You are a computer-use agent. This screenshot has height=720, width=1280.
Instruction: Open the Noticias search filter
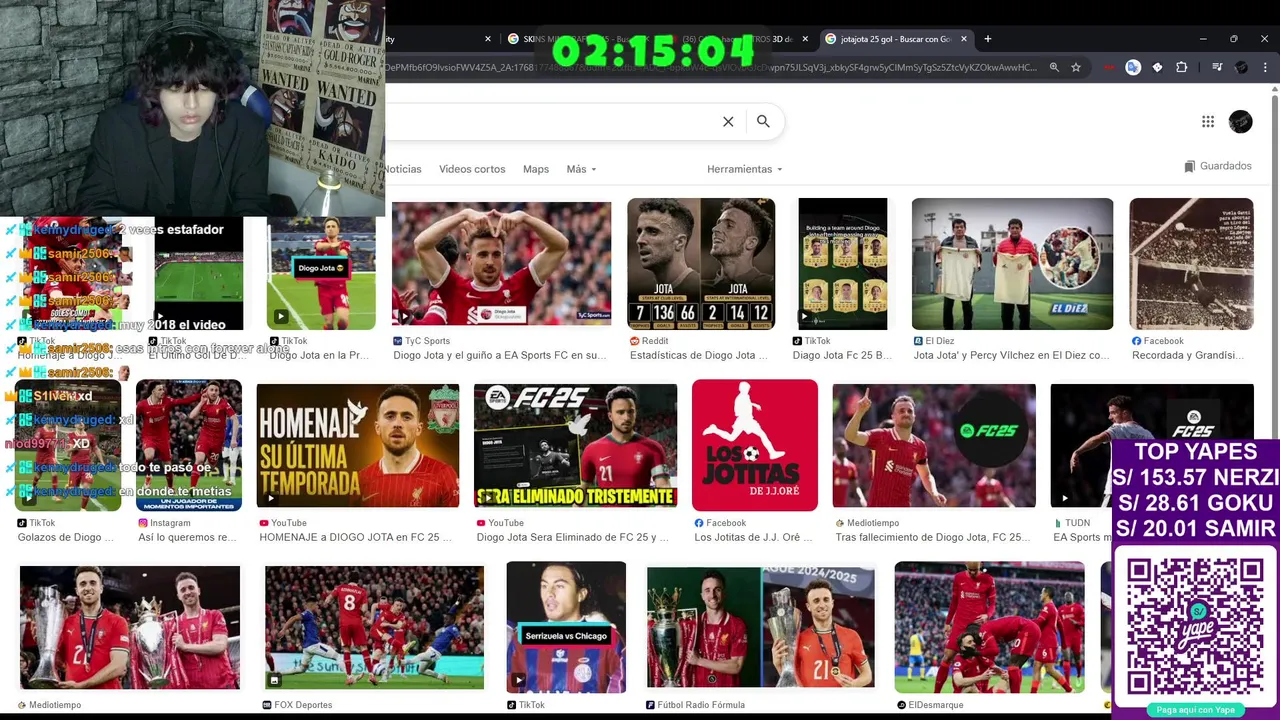click(x=404, y=169)
